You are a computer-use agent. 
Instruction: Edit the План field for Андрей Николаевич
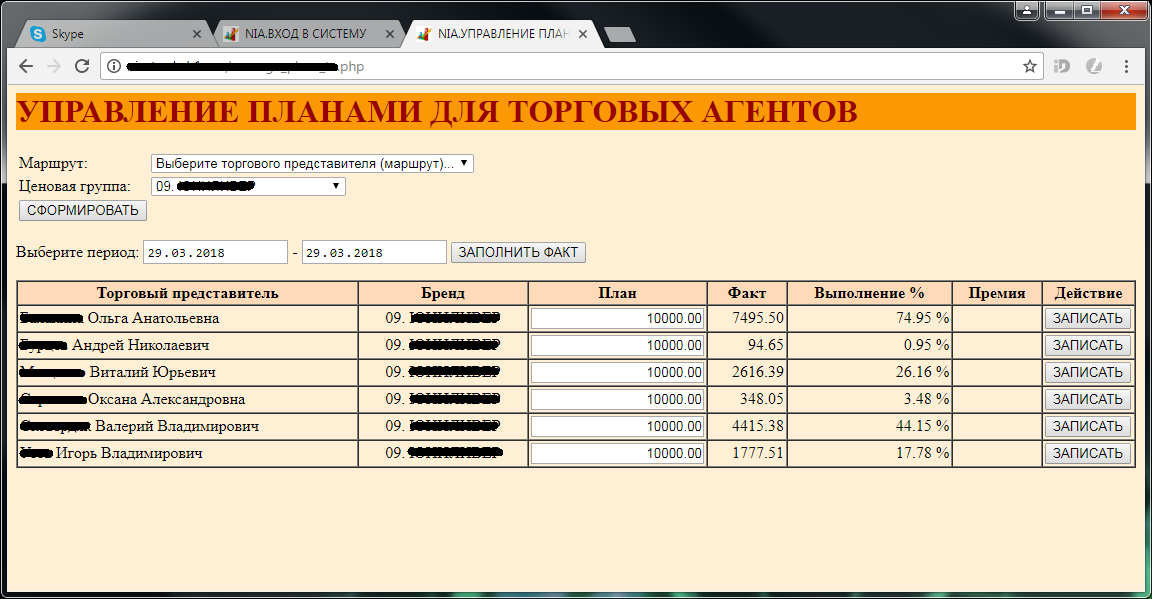click(x=618, y=345)
